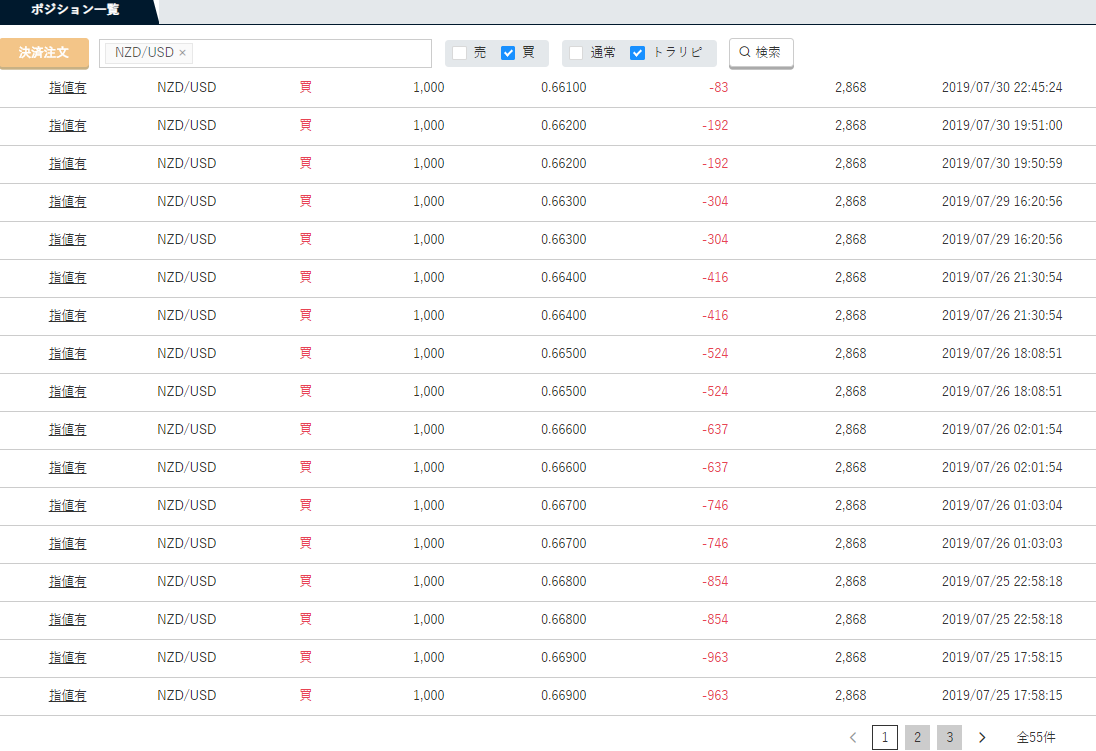Click -746 loss in 01:03:03 row
Viewport: 1096px width, 751px height.
[x=715, y=543]
